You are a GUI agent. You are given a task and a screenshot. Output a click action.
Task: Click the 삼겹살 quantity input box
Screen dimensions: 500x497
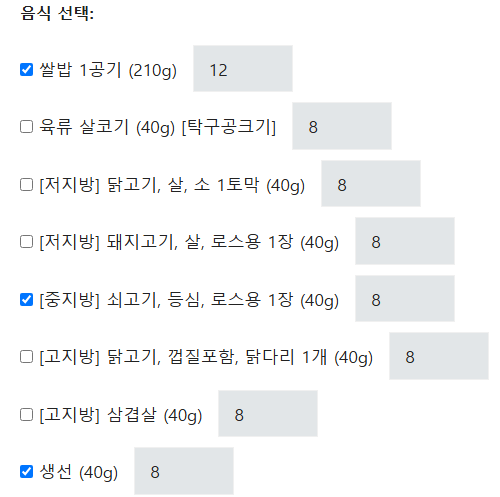268,414
